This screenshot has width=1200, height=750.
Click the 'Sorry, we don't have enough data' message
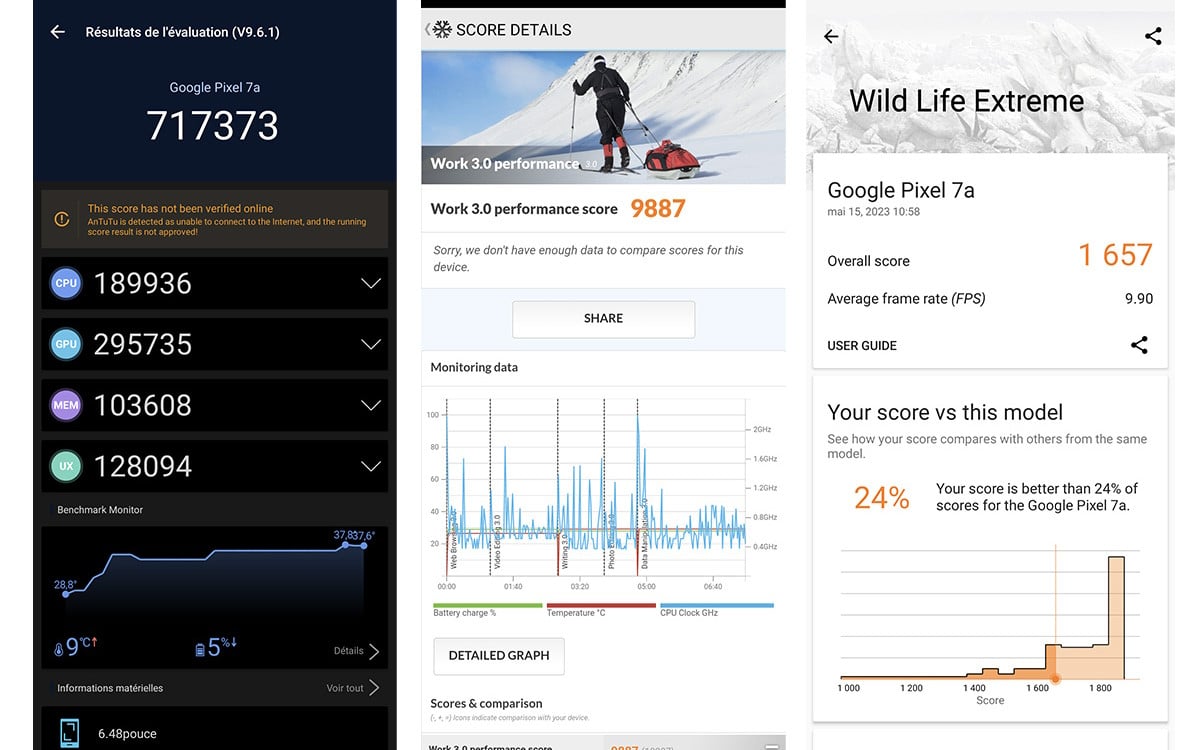click(x=588, y=259)
